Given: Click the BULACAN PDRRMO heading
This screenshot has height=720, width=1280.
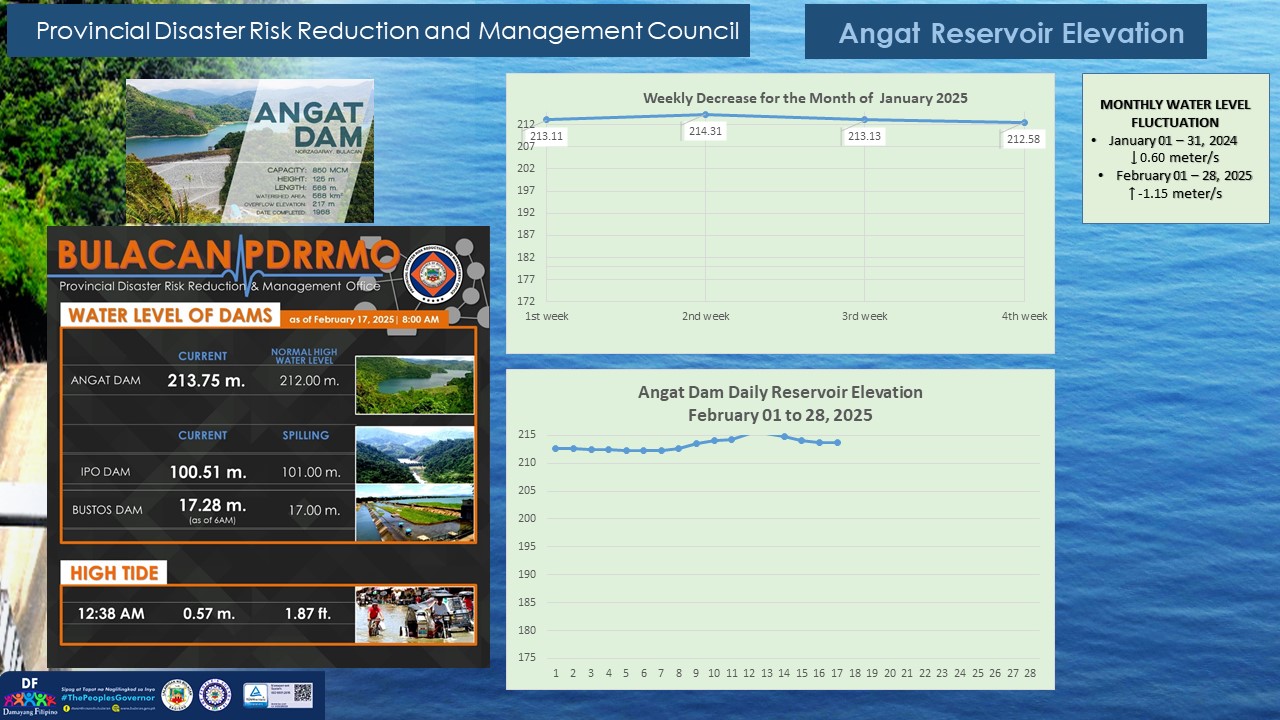Looking at the screenshot, I should (x=229, y=255).
